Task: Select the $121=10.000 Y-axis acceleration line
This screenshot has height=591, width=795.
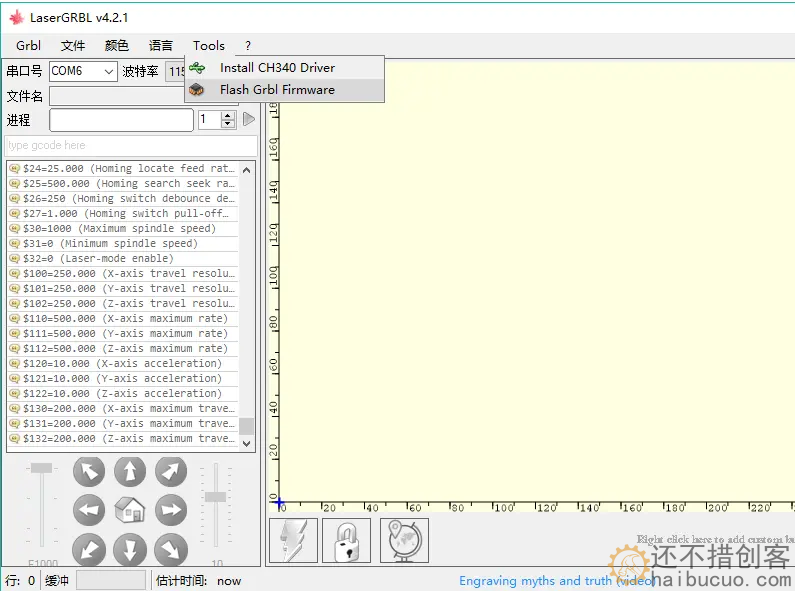Action: [x=123, y=379]
